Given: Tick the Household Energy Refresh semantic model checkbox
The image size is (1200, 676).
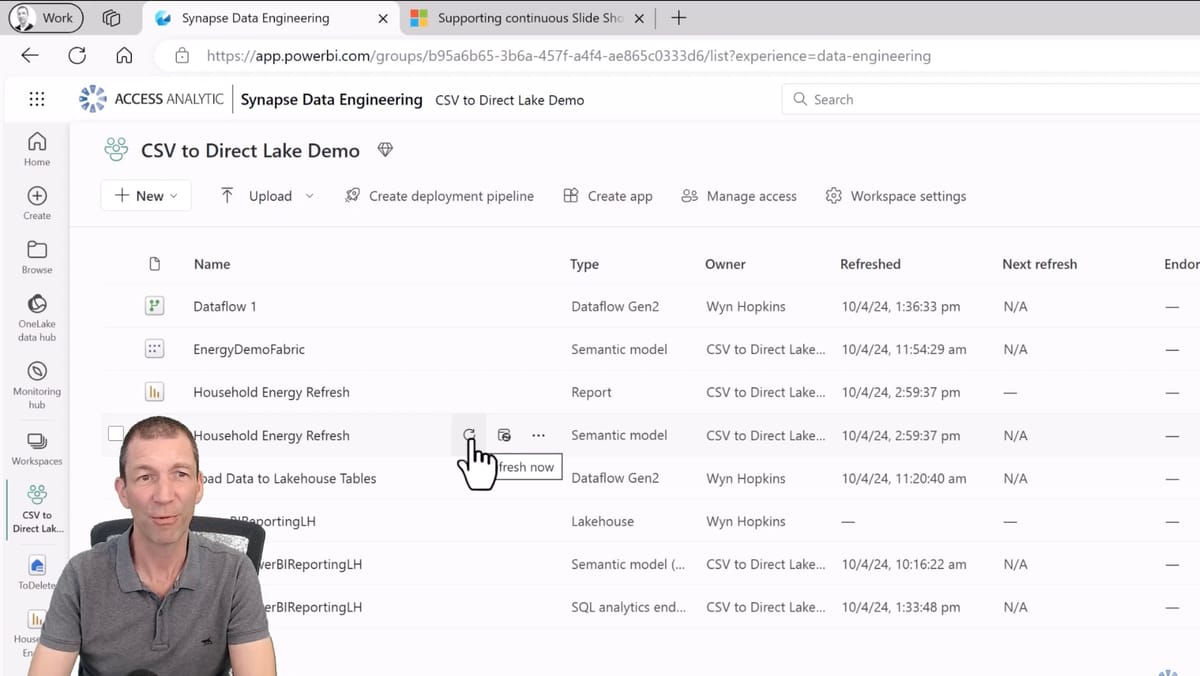Looking at the screenshot, I should pyautogui.click(x=116, y=434).
